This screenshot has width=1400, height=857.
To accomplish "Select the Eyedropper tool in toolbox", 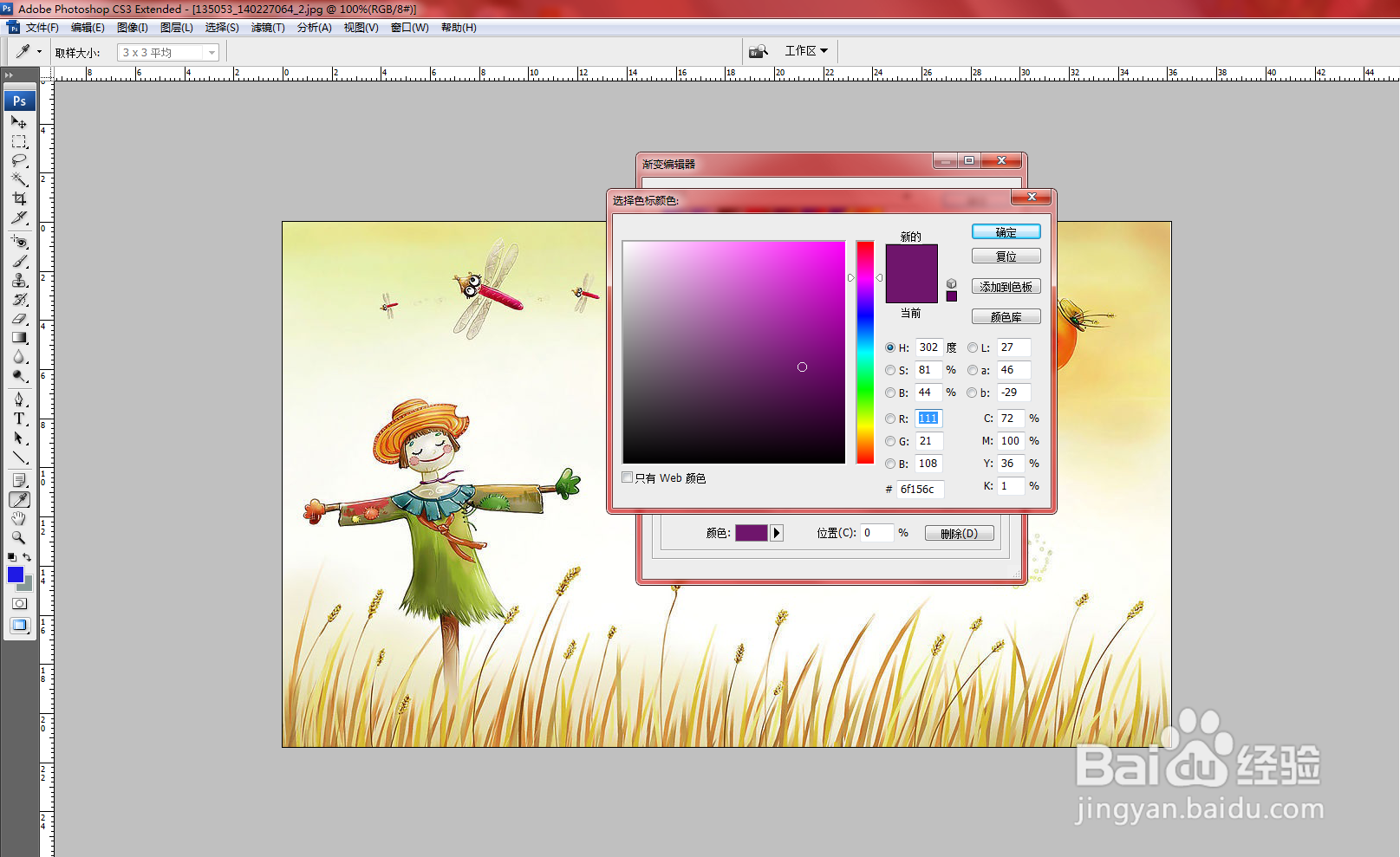I will 19,499.
